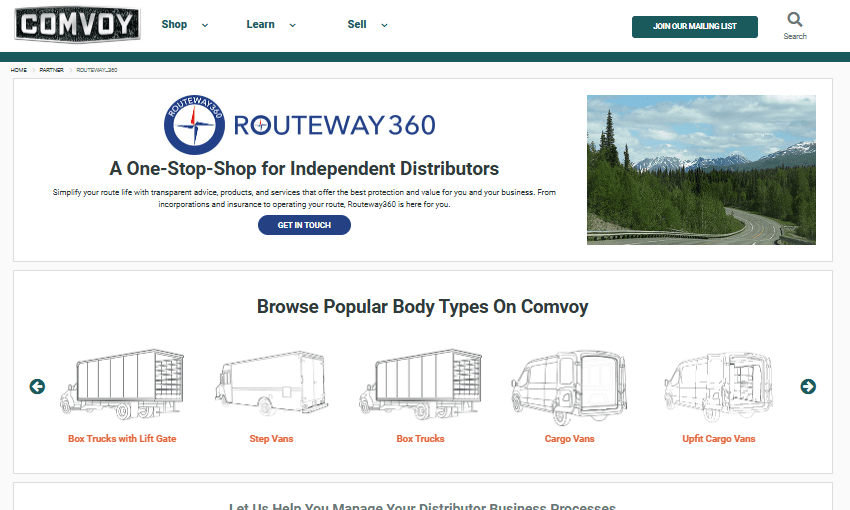850x510 pixels.
Task: Select Box Trucks with Lift Gate illustration
Action: coord(122,384)
